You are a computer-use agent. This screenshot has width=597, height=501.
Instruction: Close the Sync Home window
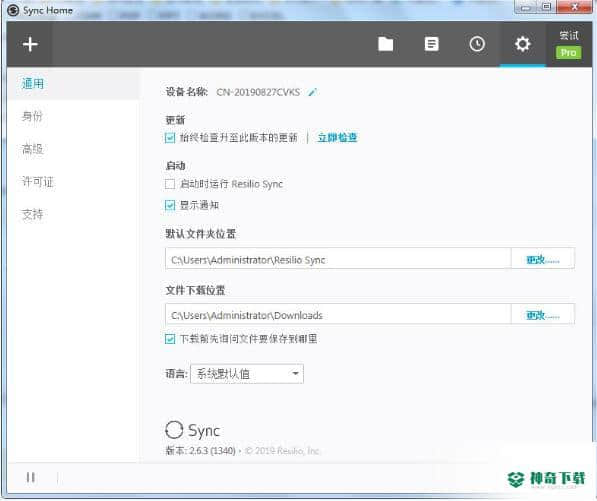click(575, 7)
